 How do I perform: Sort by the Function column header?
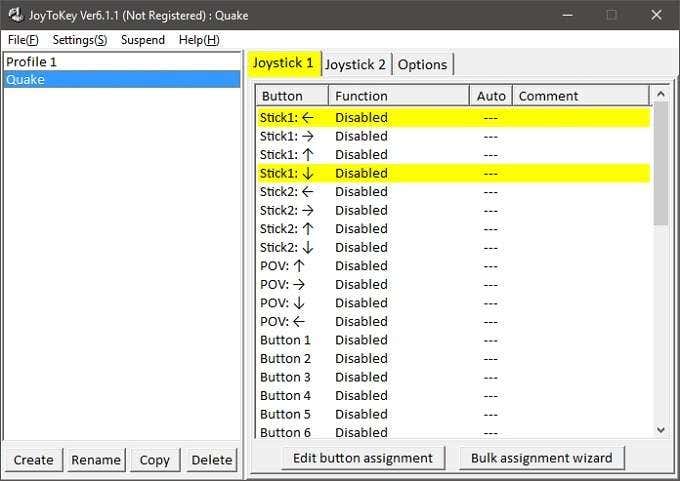point(398,96)
